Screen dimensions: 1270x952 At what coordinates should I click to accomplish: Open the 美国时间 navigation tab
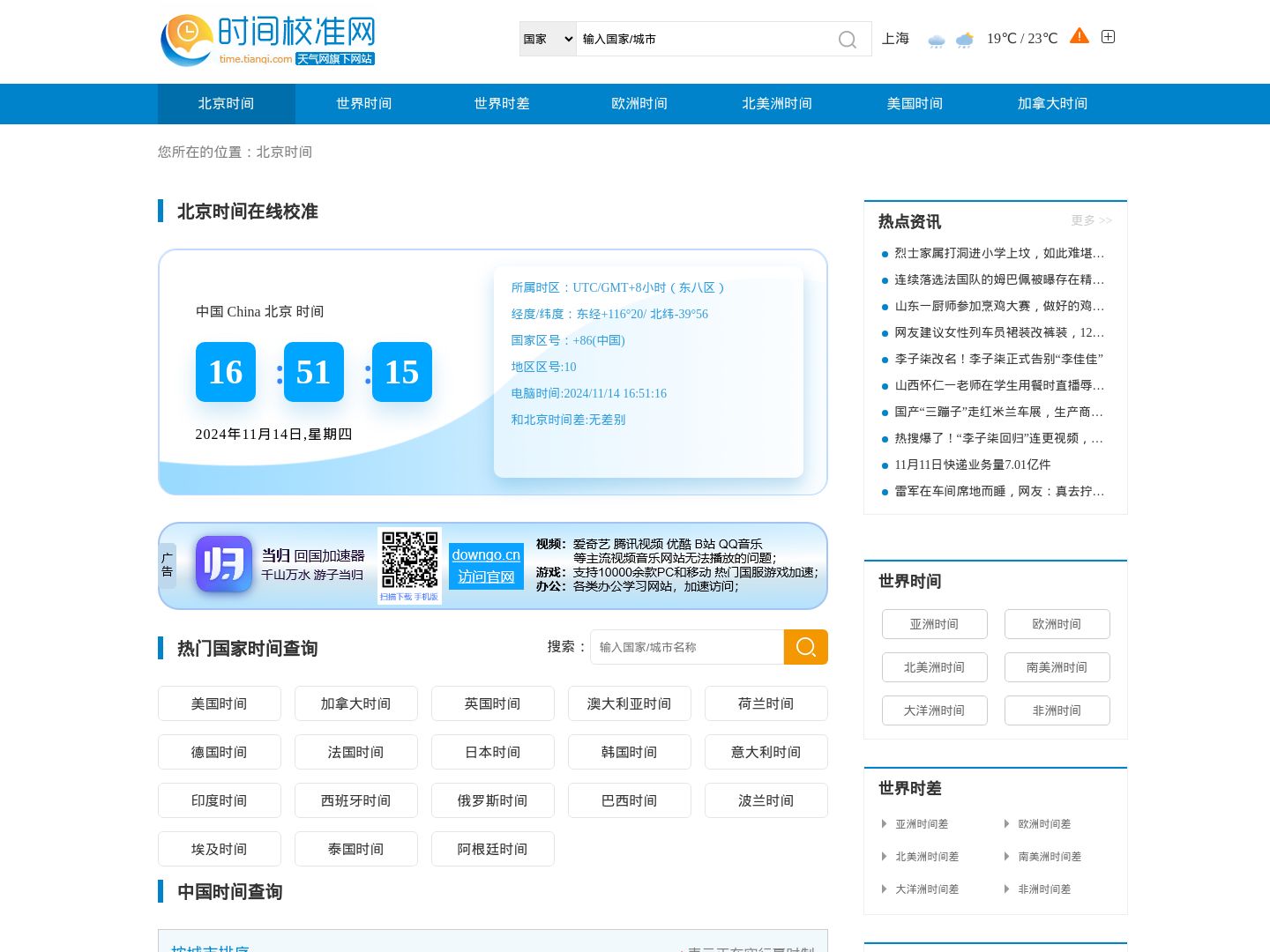[915, 104]
